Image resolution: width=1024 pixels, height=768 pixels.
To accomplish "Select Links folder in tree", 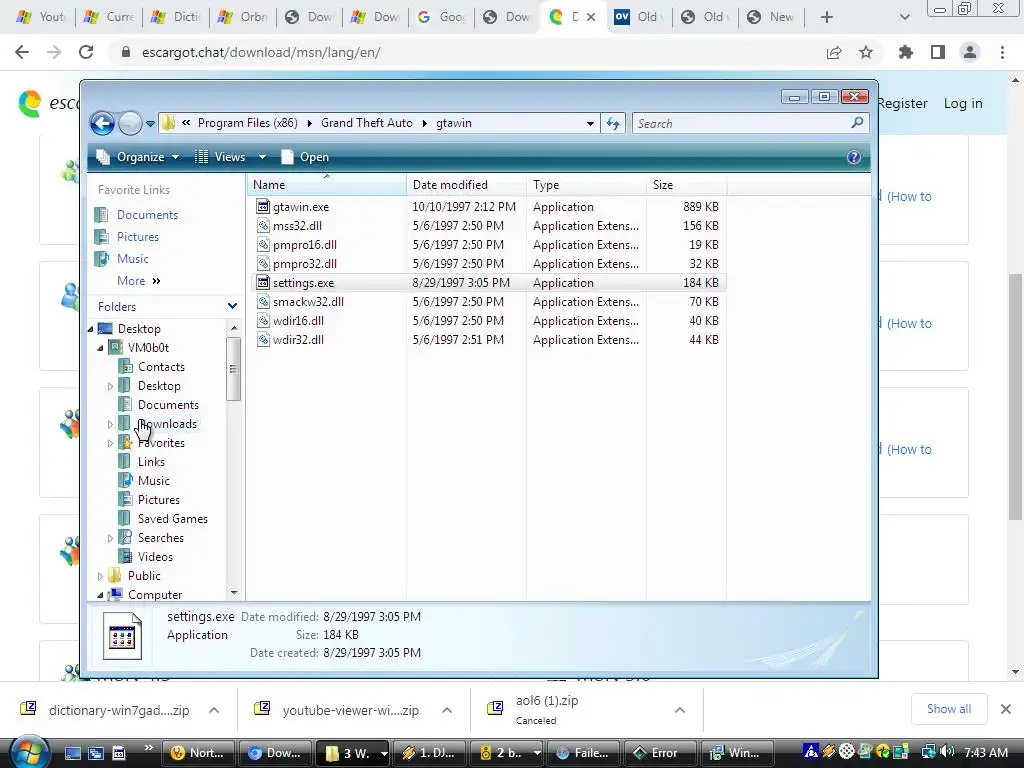I will pyautogui.click(x=152, y=462).
